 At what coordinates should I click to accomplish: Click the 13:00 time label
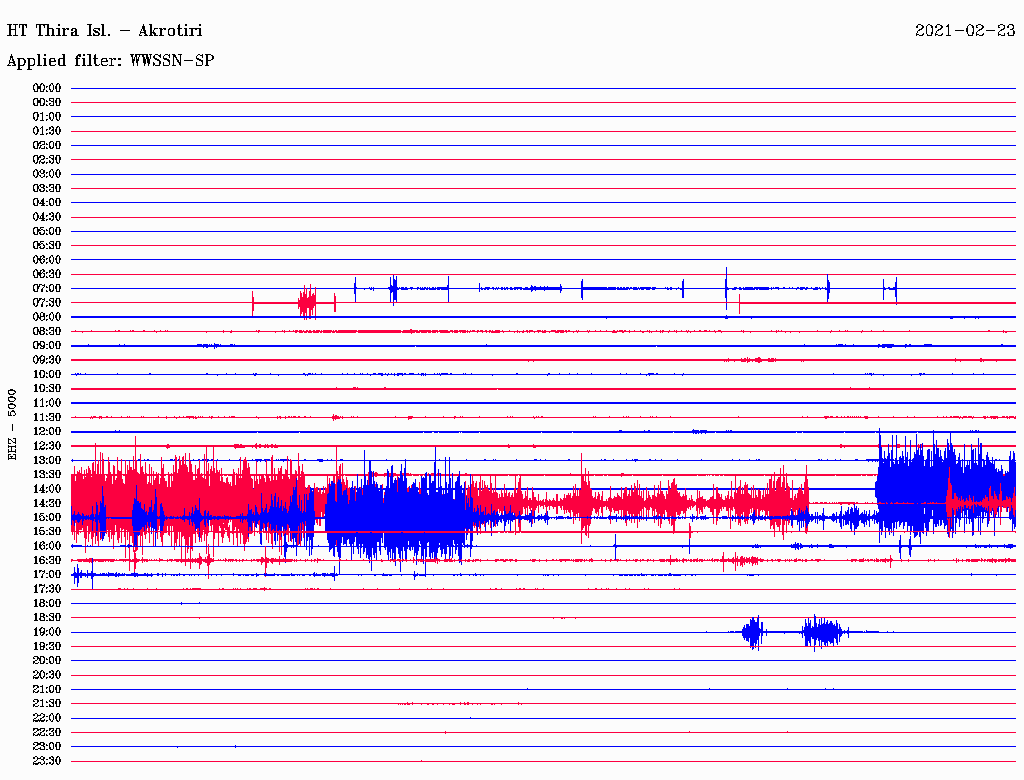click(x=47, y=461)
